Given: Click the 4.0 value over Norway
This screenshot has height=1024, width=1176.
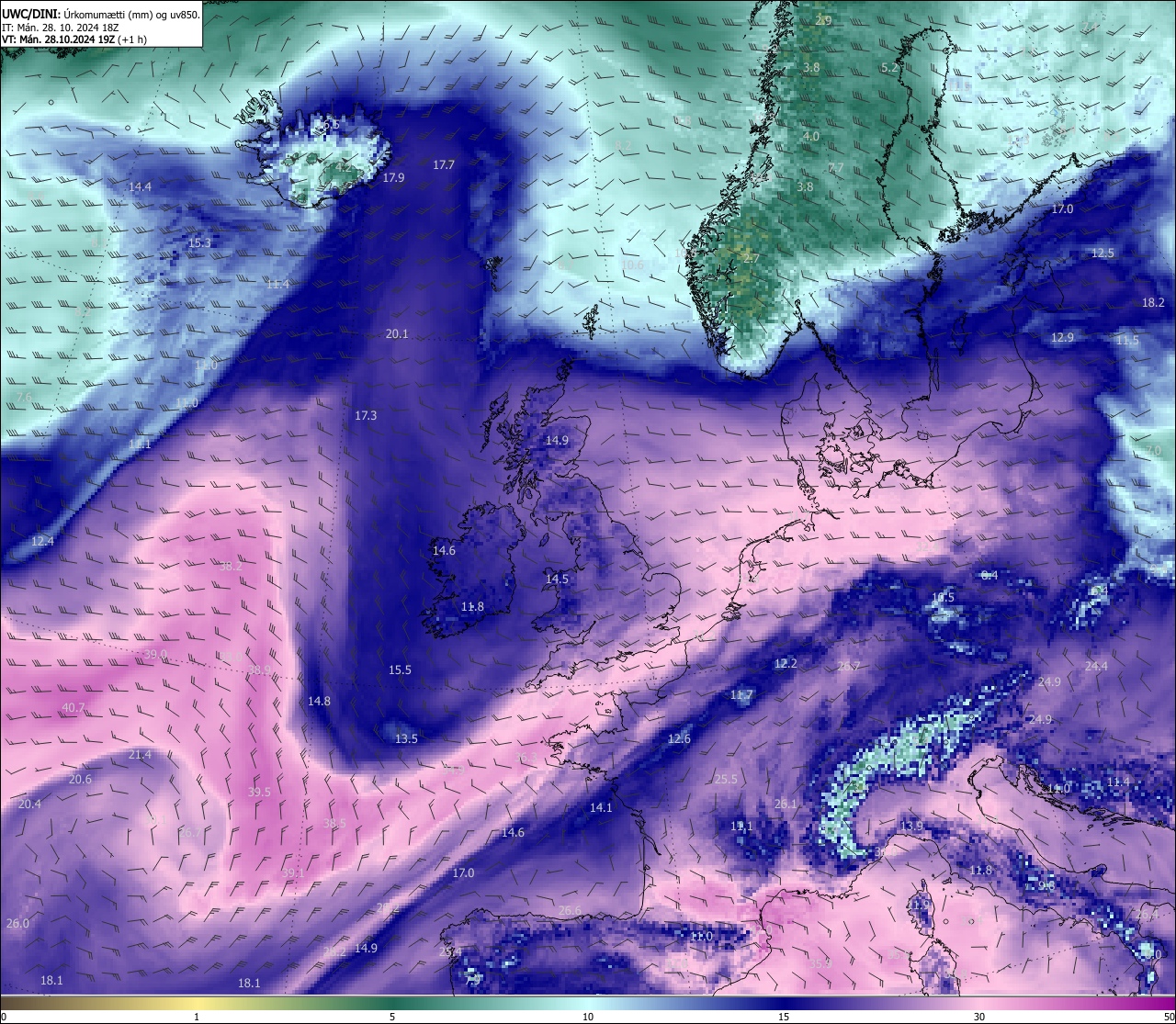Looking at the screenshot, I should (810, 136).
